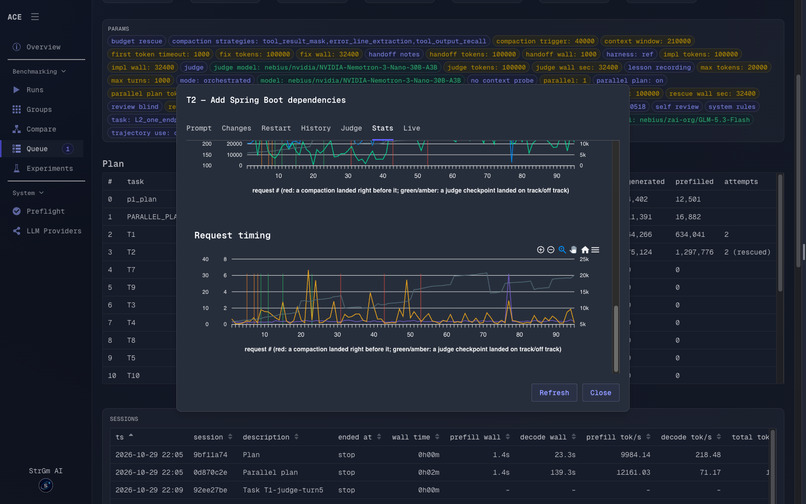
Task: Click session 0d870c2e Parallel plan row
Action: coord(439,472)
